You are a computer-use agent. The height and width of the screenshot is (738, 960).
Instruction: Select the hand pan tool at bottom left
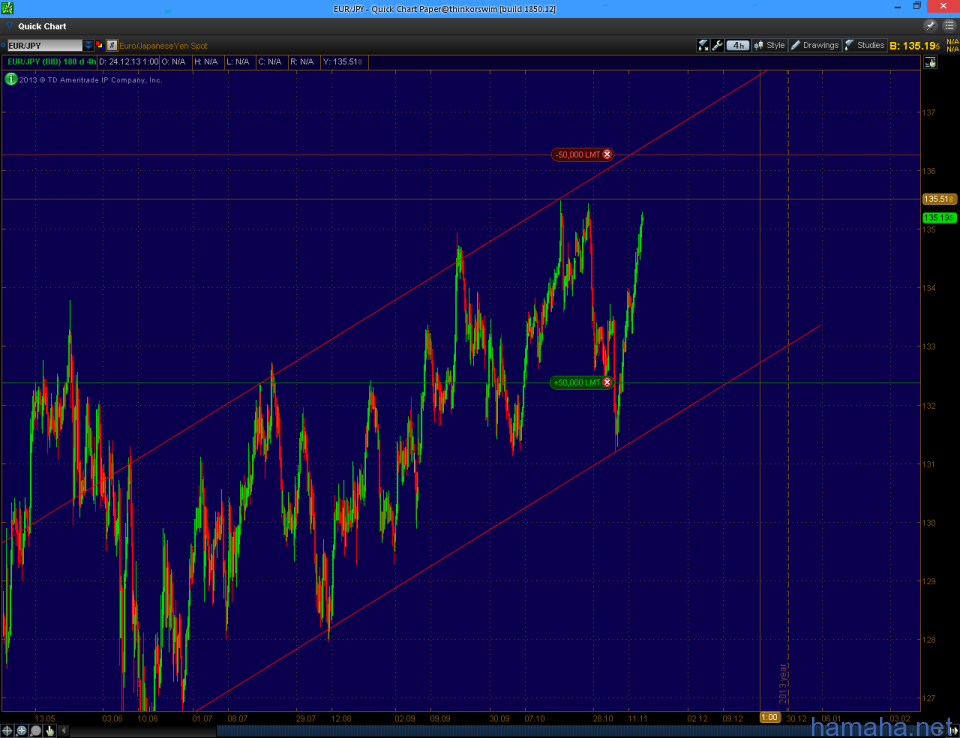point(49,731)
